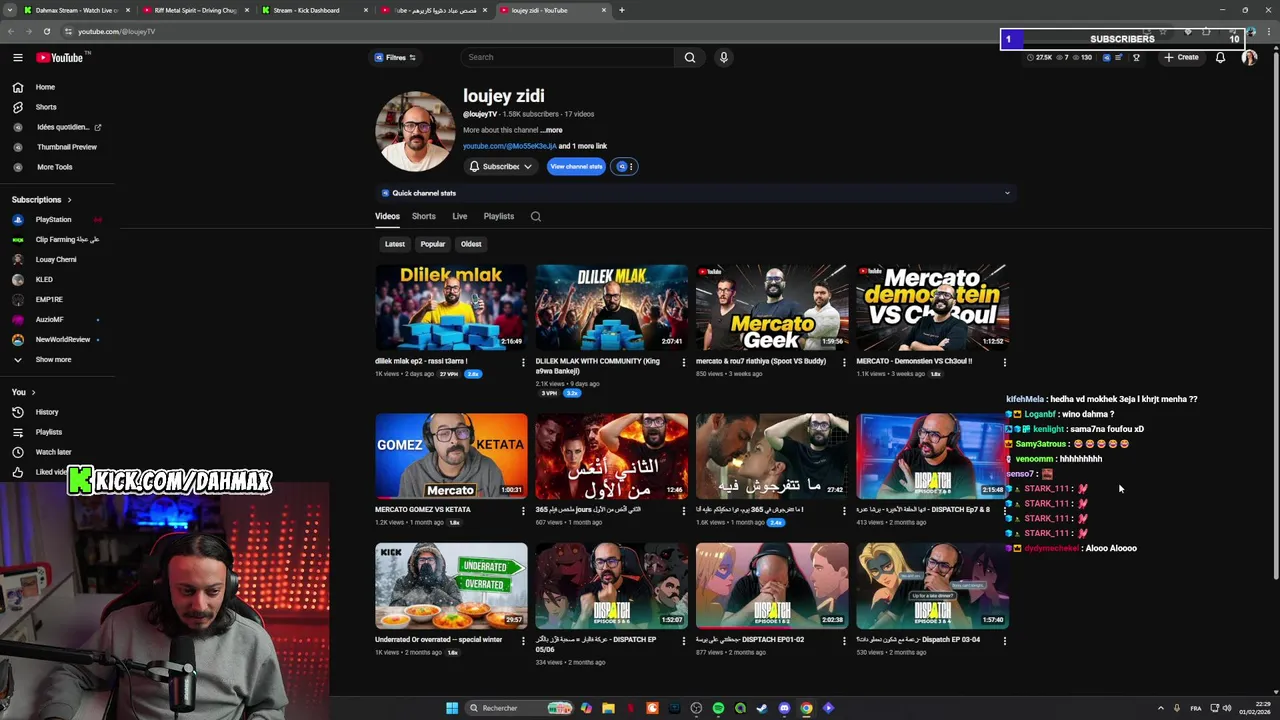Viewport: 1280px width, 720px height.
Task: Click the trophy icon in top bar
Action: click(x=1136, y=57)
